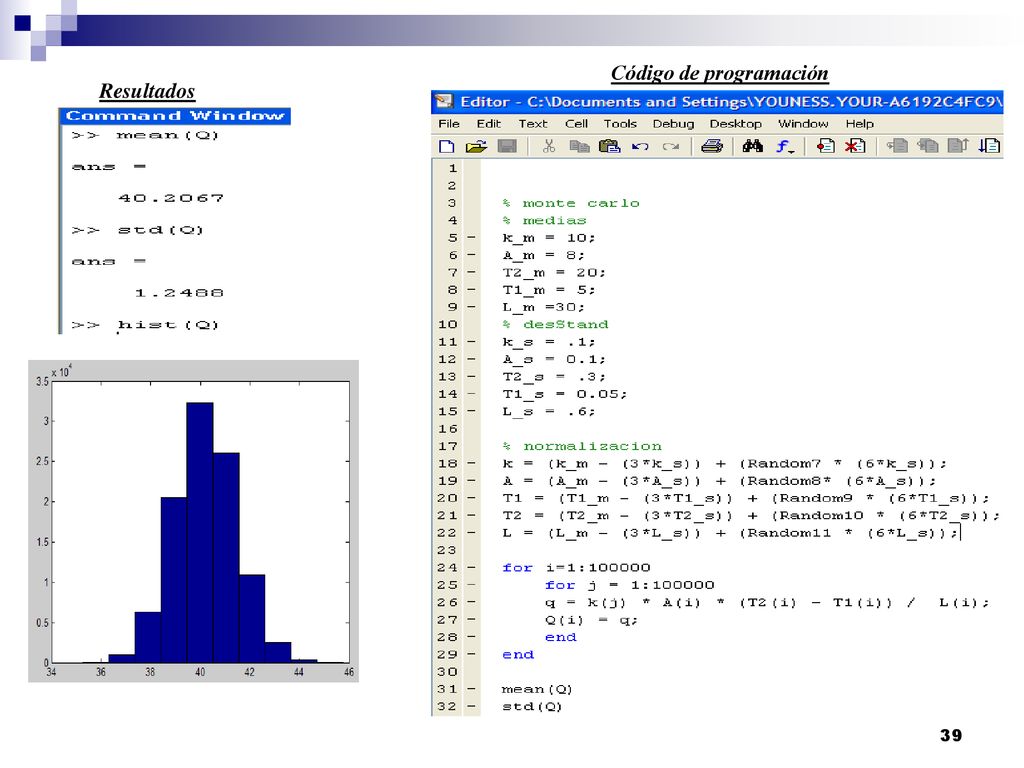Open the Edit menu
1024x768 pixels.
[x=488, y=123]
